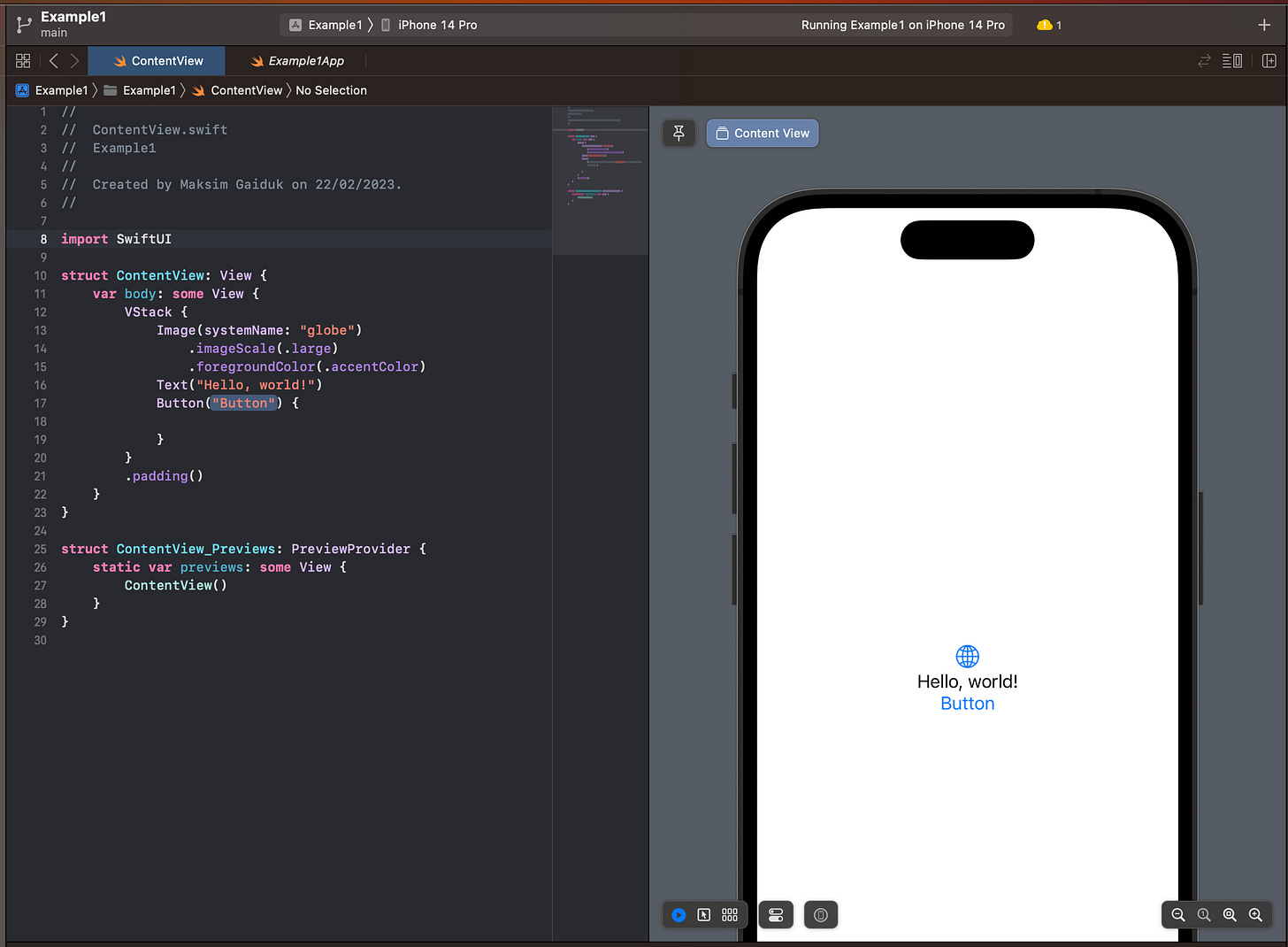The image size is (1288, 947).
Task: Select the Content View preview button
Action: point(763,133)
